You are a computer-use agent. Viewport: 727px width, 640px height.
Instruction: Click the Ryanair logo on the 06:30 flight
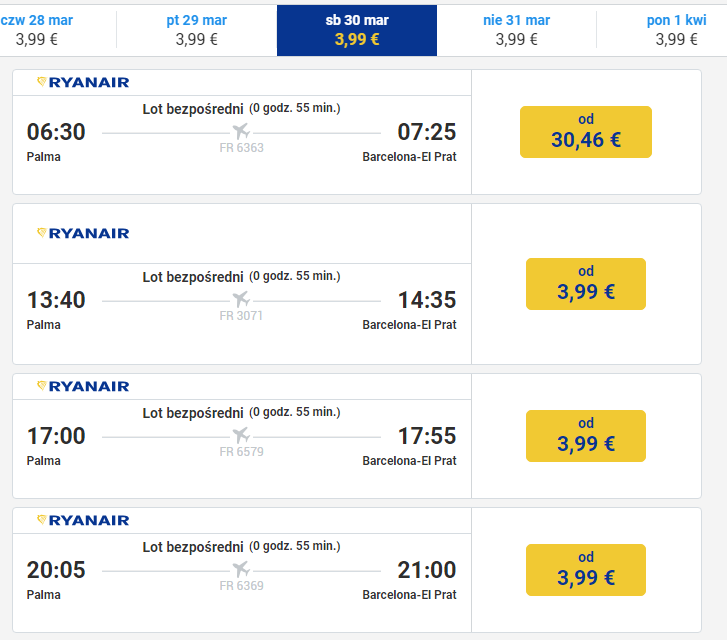coord(83,83)
